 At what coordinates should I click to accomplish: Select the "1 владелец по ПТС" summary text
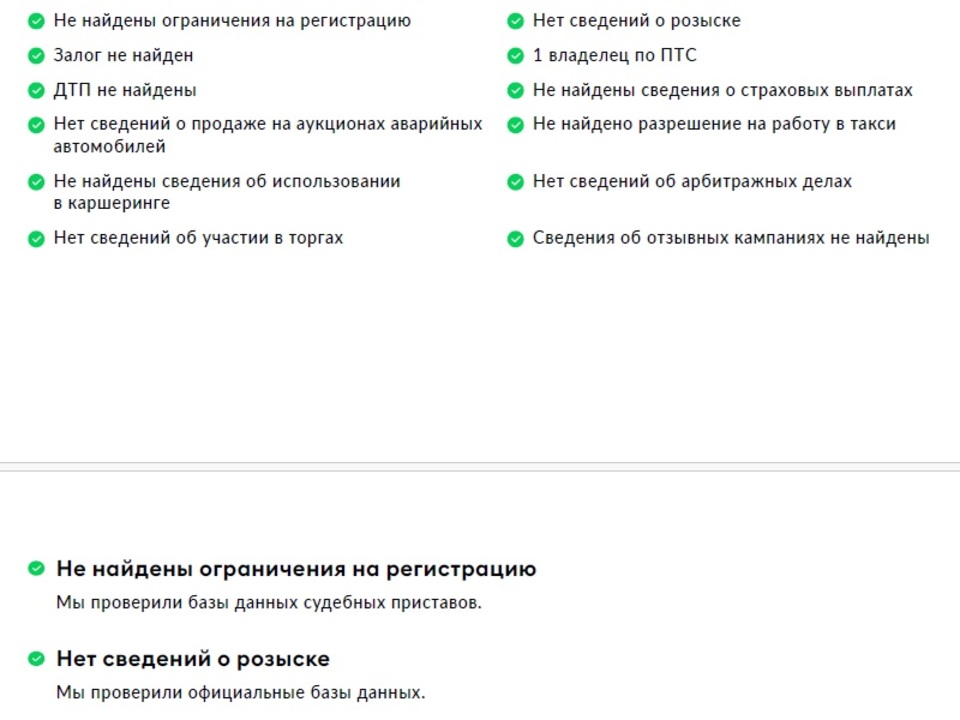click(614, 56)
